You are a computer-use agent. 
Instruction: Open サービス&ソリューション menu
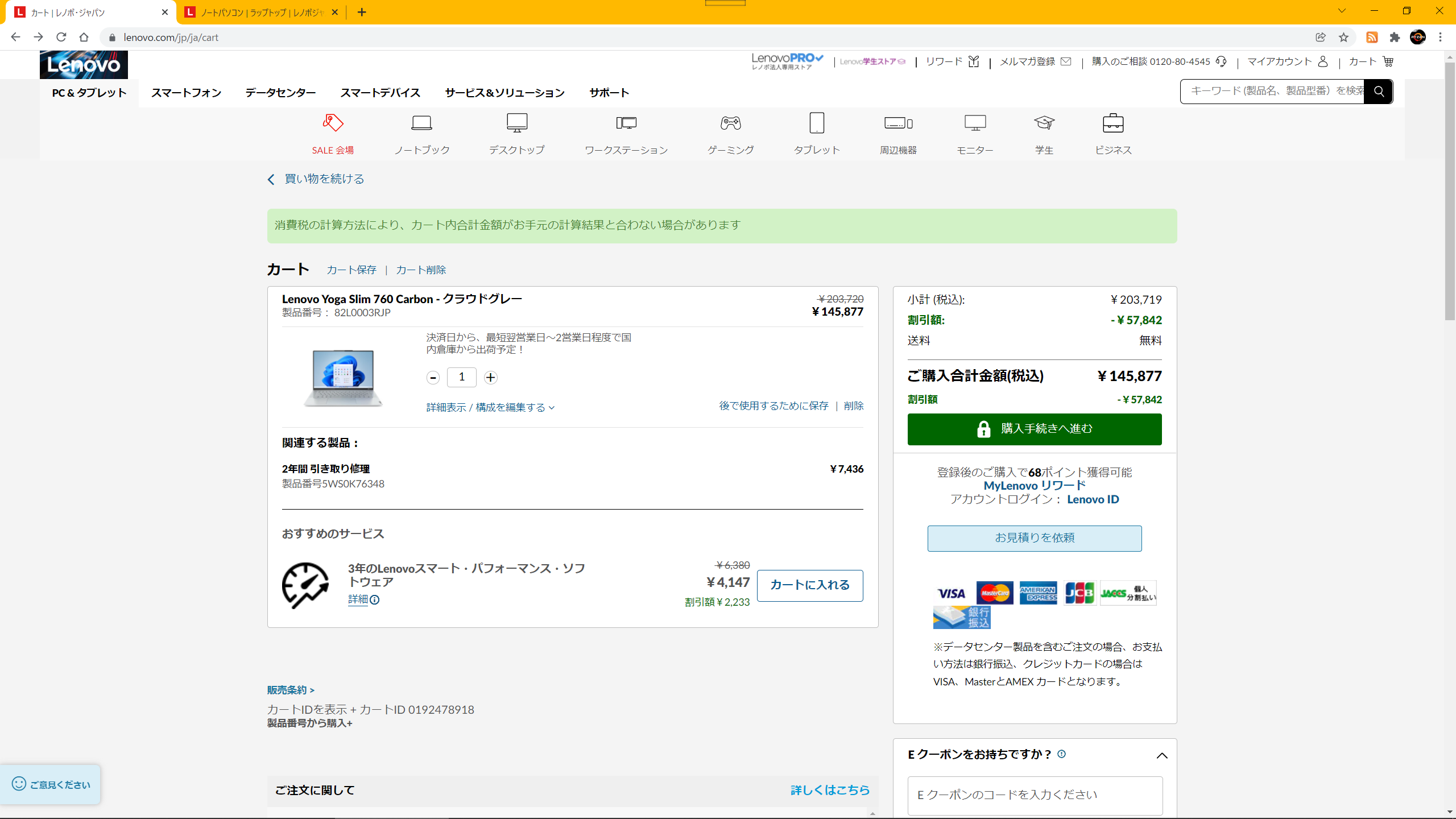tap(504, 93)
